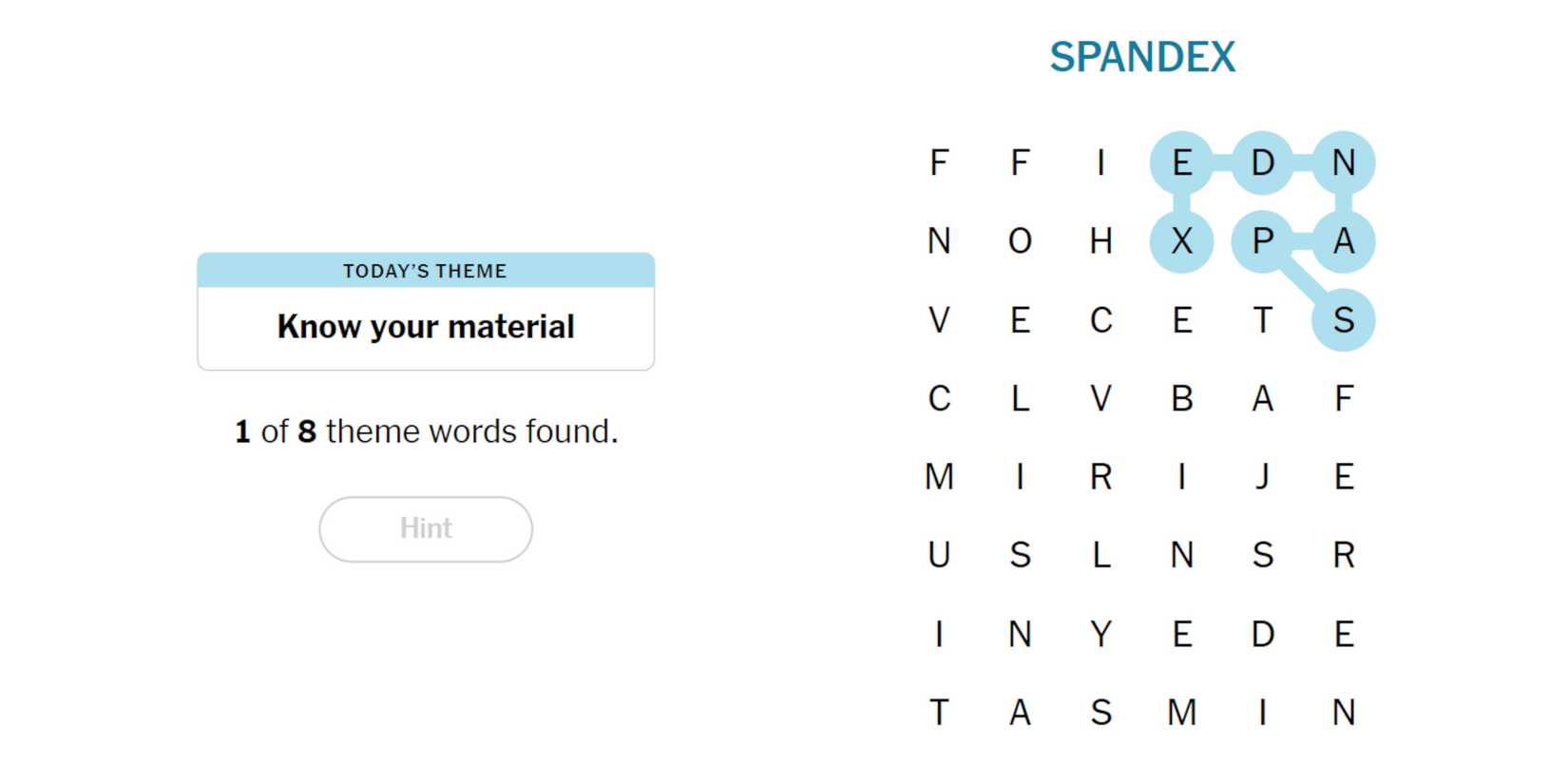Click the Hint button
1568x784 pixels.
point(425,528)
